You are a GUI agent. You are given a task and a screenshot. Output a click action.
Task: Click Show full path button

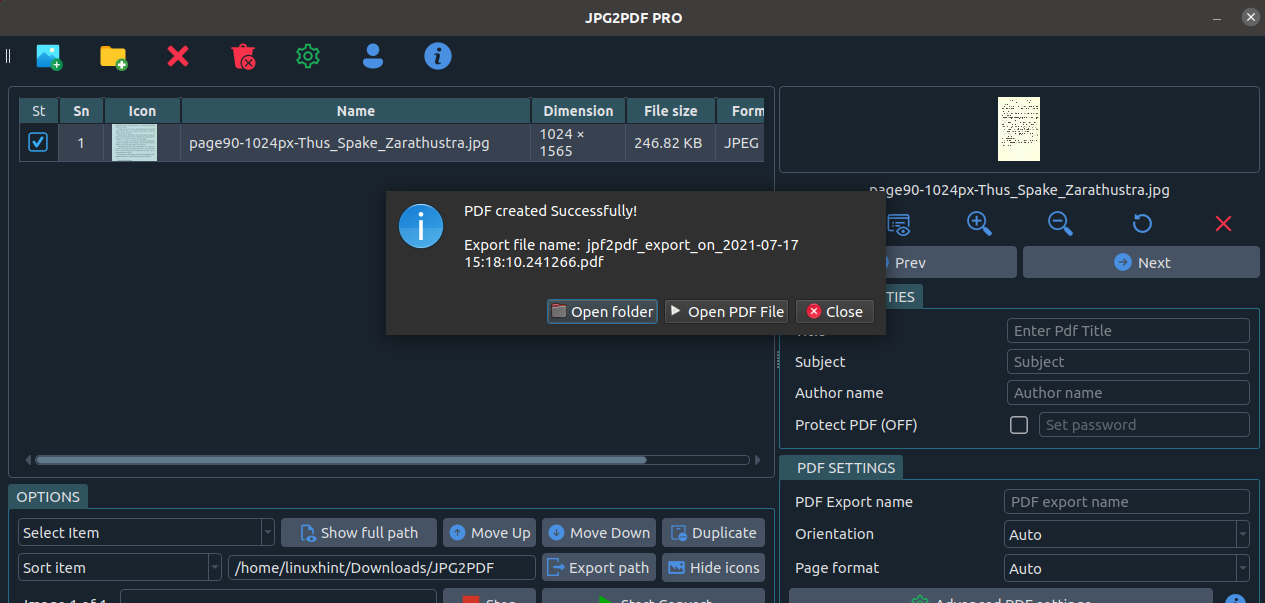[x=359, y=532]
